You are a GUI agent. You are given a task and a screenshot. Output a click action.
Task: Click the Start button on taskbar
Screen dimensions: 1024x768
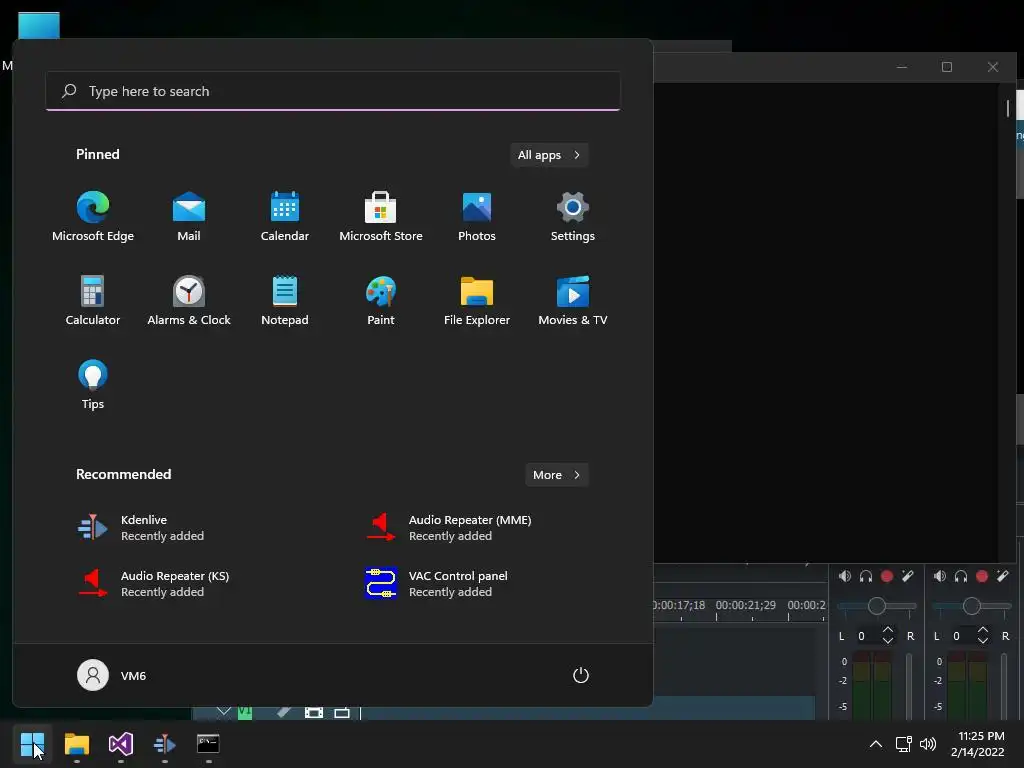[x=32, y=744]
